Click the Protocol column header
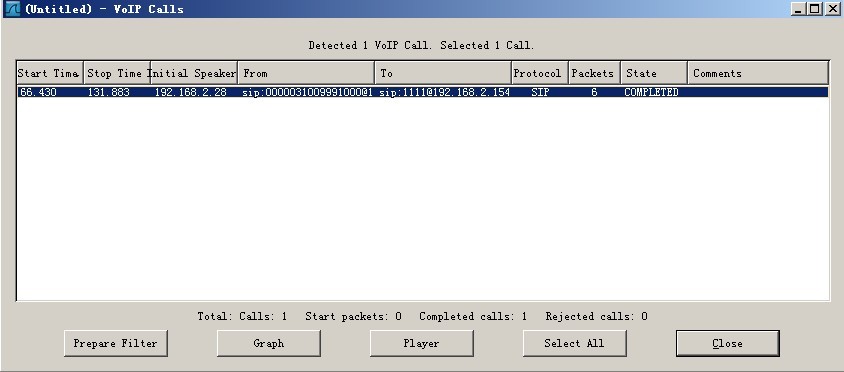 540,73
